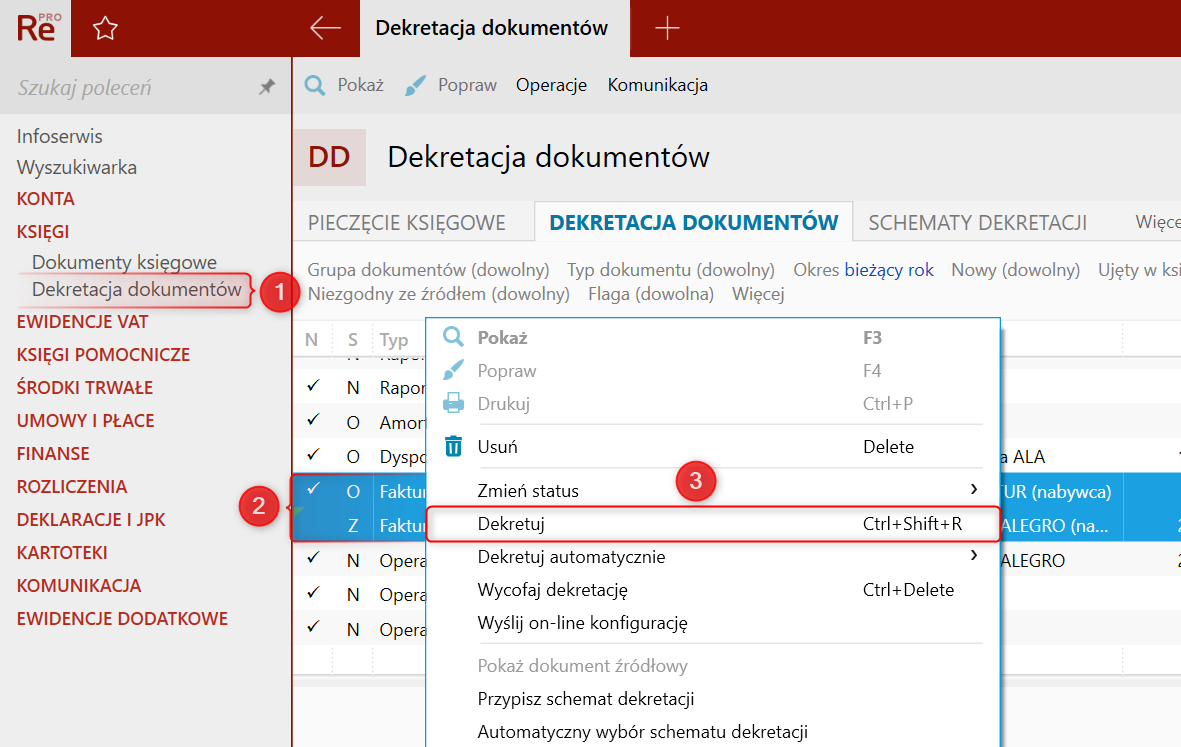Show more filters with Więcej
The image size is (1181, 747).
click(758, 294)
